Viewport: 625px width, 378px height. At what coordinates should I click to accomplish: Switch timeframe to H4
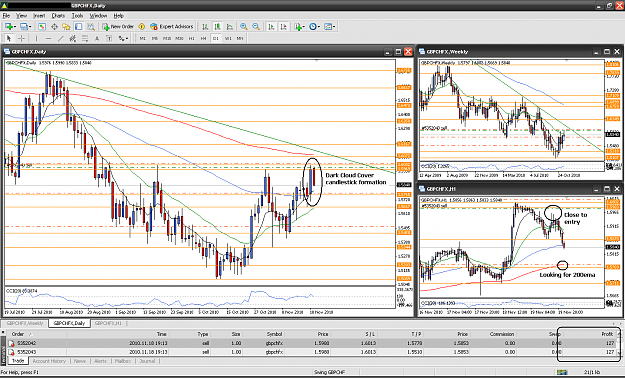(x=204, y=38)
